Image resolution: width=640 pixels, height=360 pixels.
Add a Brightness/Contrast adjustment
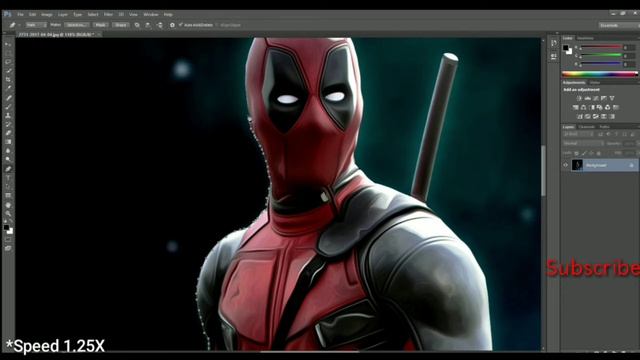coord(579,98)
